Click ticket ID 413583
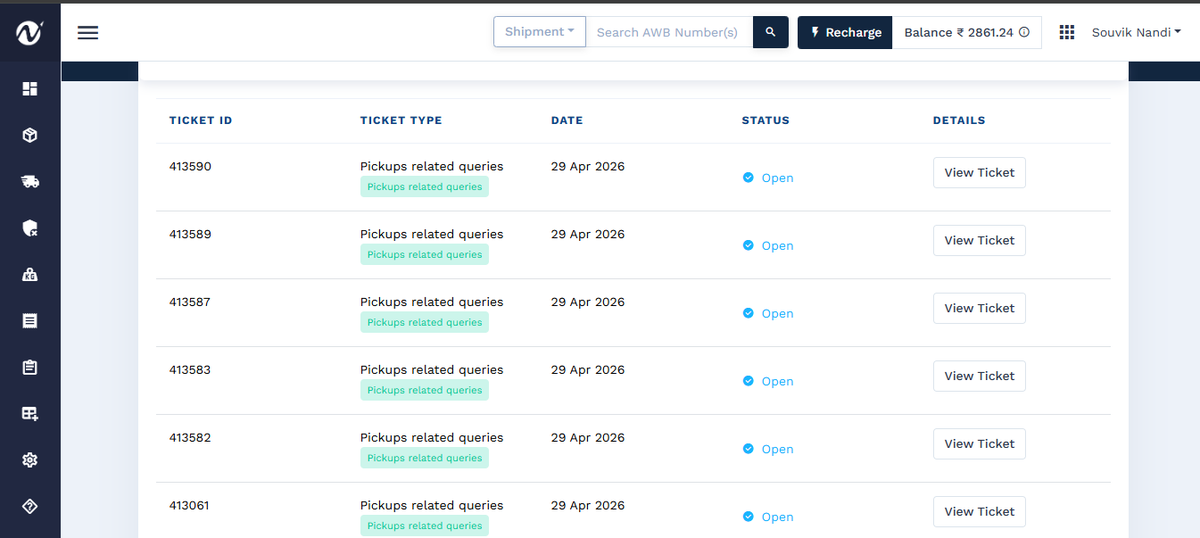The width and height of the screenshot is (1200, 538). 190,370
